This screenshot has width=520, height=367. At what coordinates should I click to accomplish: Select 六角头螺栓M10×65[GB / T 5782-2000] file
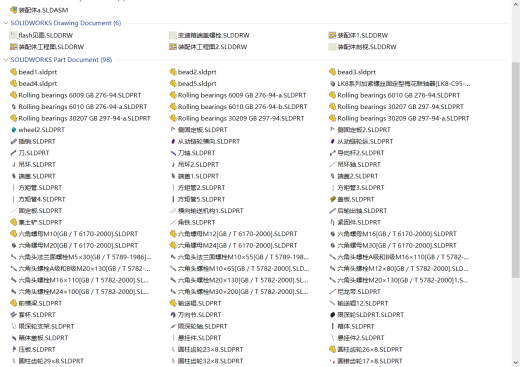pos(244,269)
